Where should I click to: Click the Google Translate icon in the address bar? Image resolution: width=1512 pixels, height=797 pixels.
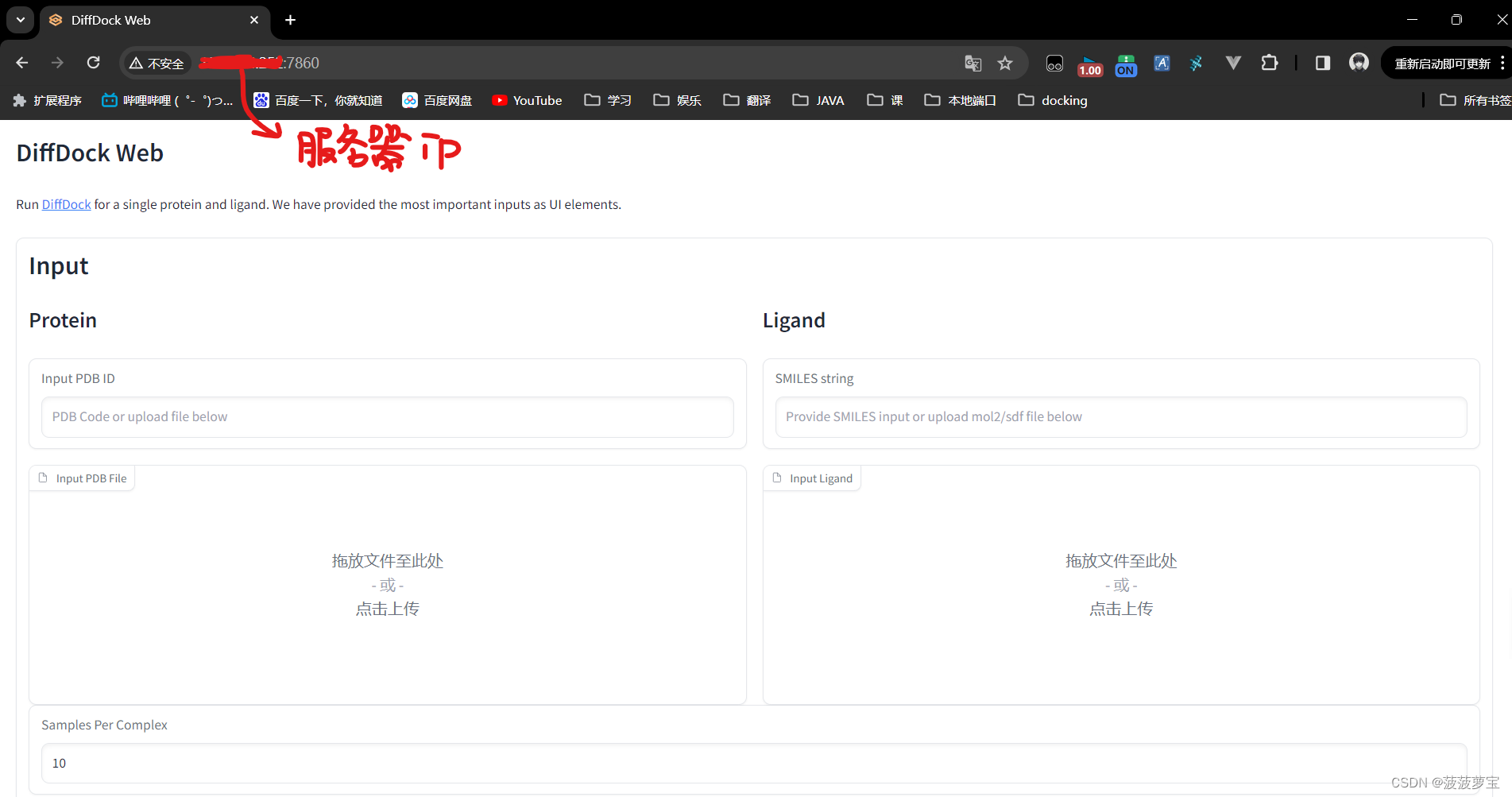tap(972, 63)
